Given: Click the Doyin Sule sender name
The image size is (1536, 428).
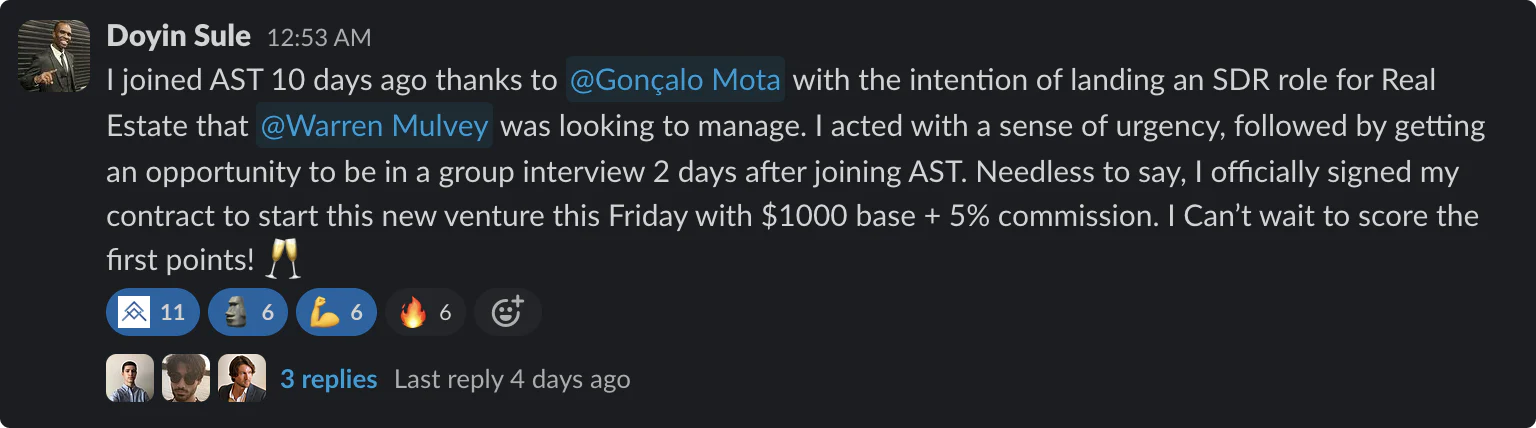Looking at the screenshot, I should pyautogui.click(x=178, y=38).
